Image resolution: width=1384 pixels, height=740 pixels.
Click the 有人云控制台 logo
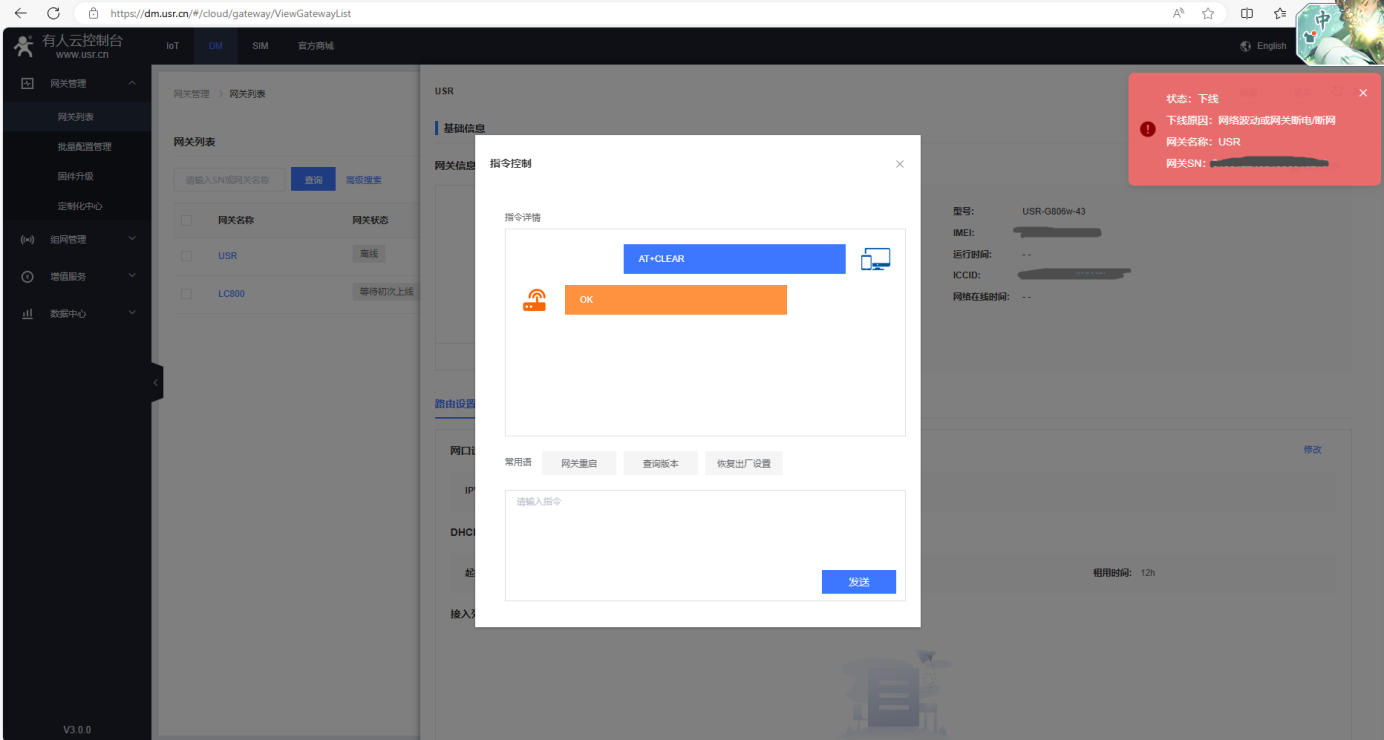[x=70, y=46]
